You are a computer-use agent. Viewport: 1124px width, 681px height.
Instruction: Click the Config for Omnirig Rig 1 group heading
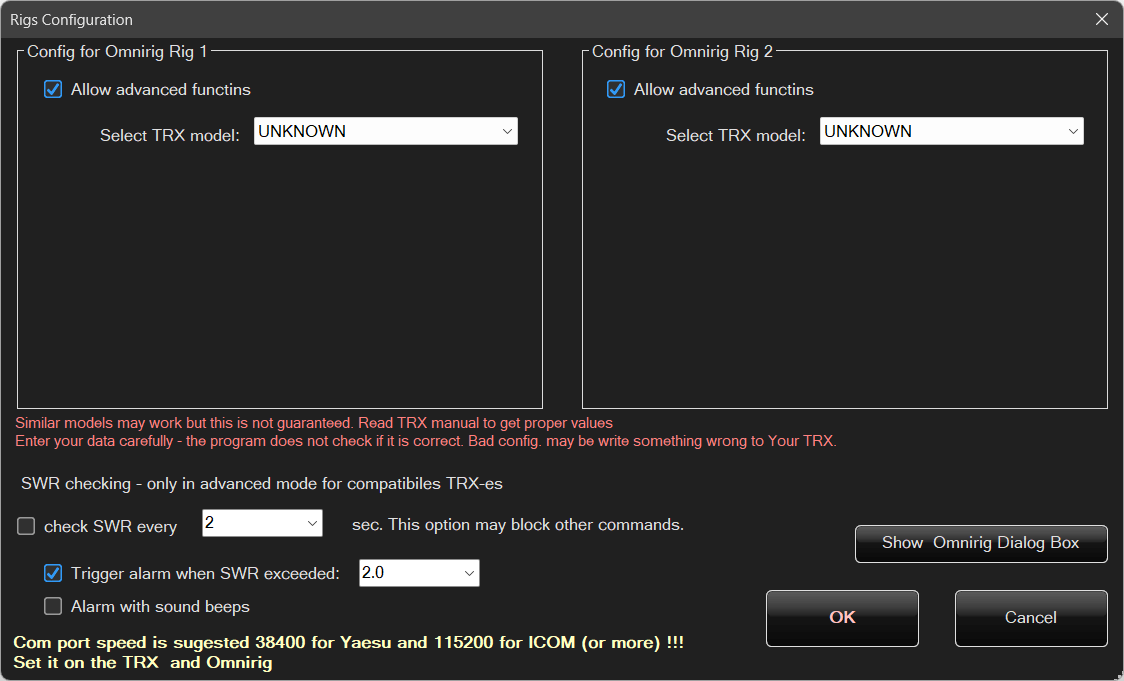point(117,51)
